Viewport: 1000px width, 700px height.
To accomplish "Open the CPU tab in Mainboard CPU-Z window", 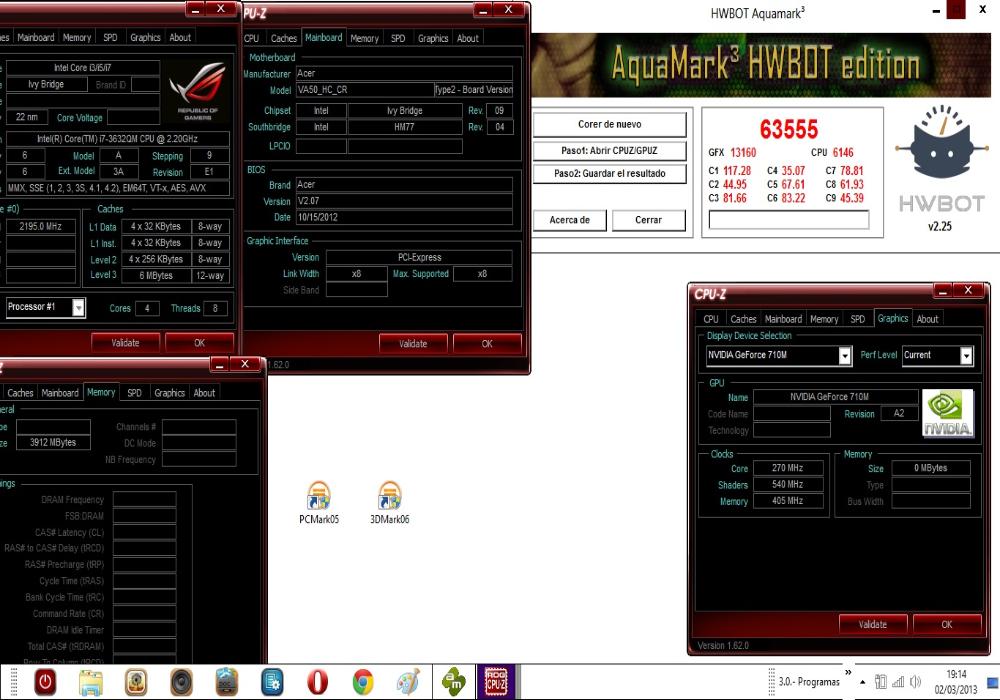I will [252, 38].
